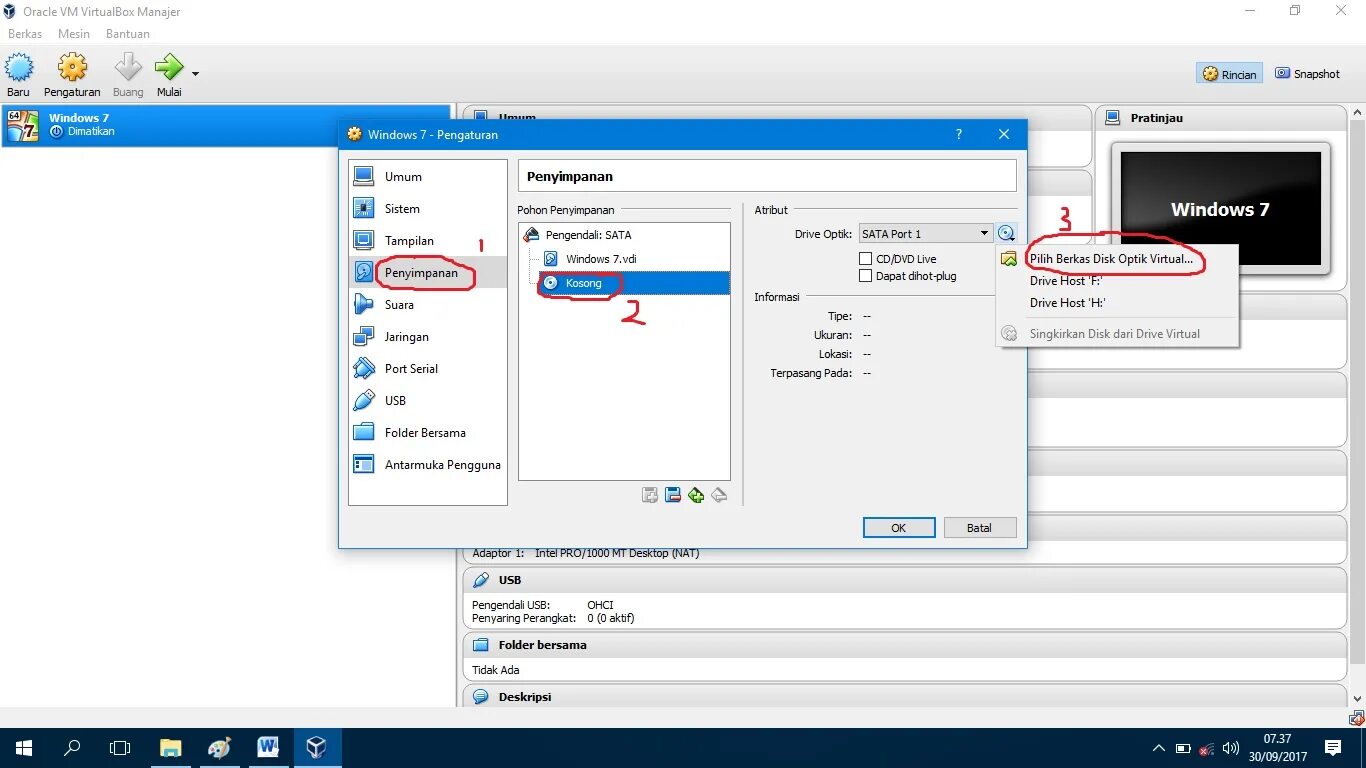This screenshot has width=1366, height=768.
Task: Select the Port Serial settings category
Action: point(428,369)
